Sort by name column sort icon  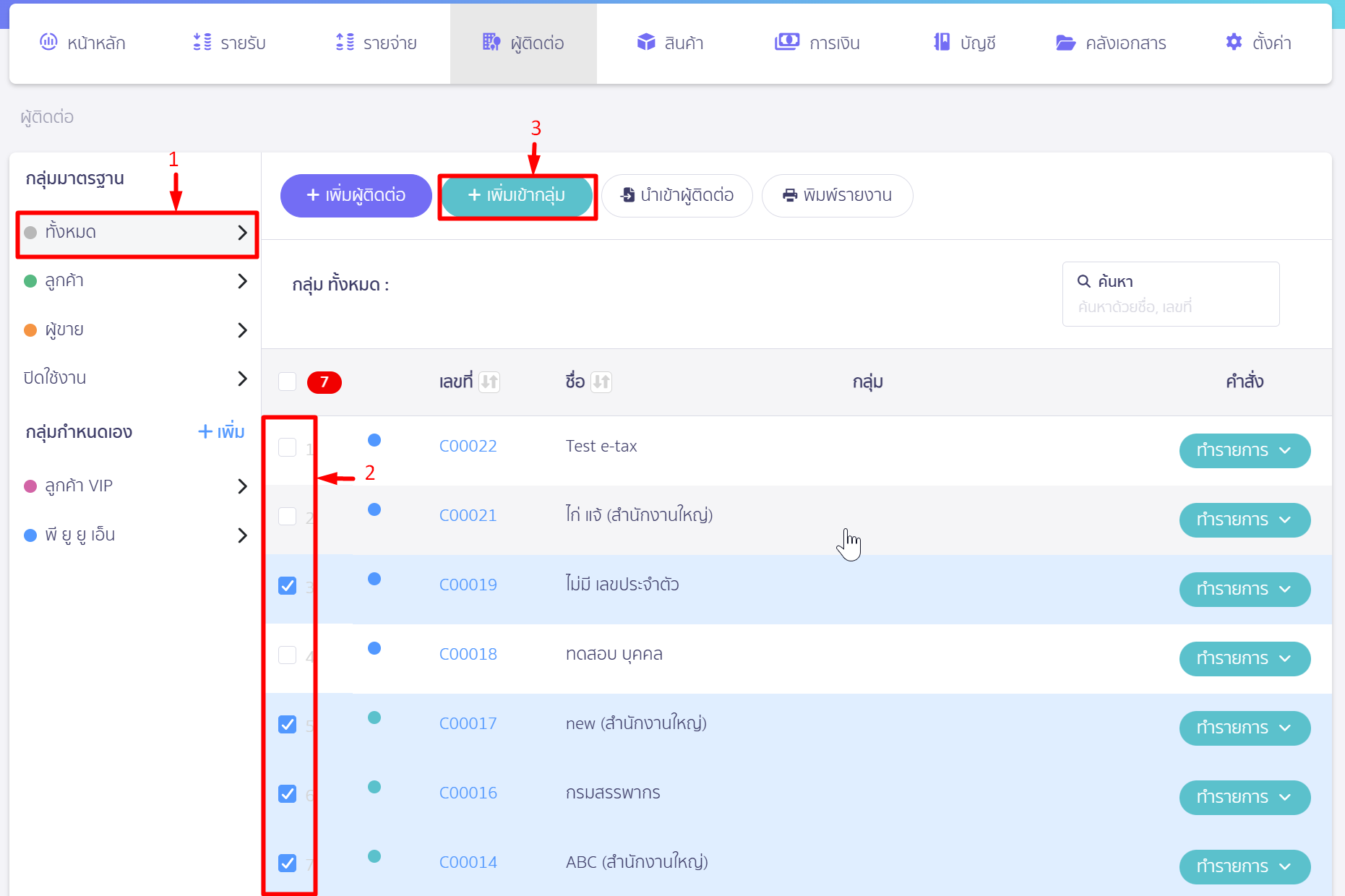[x=601, y=382]
